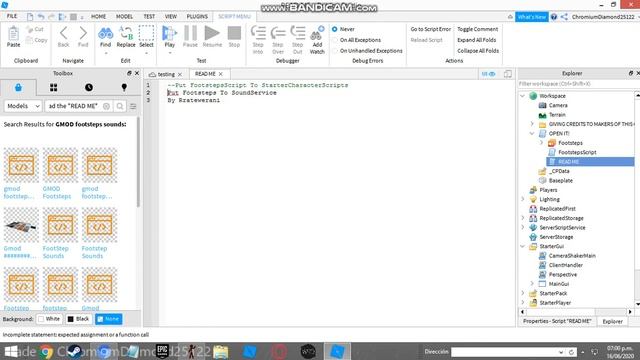This screenshot has height=360, width=640.
Task: Click Go to Script Error
Action: pos(431,29)
